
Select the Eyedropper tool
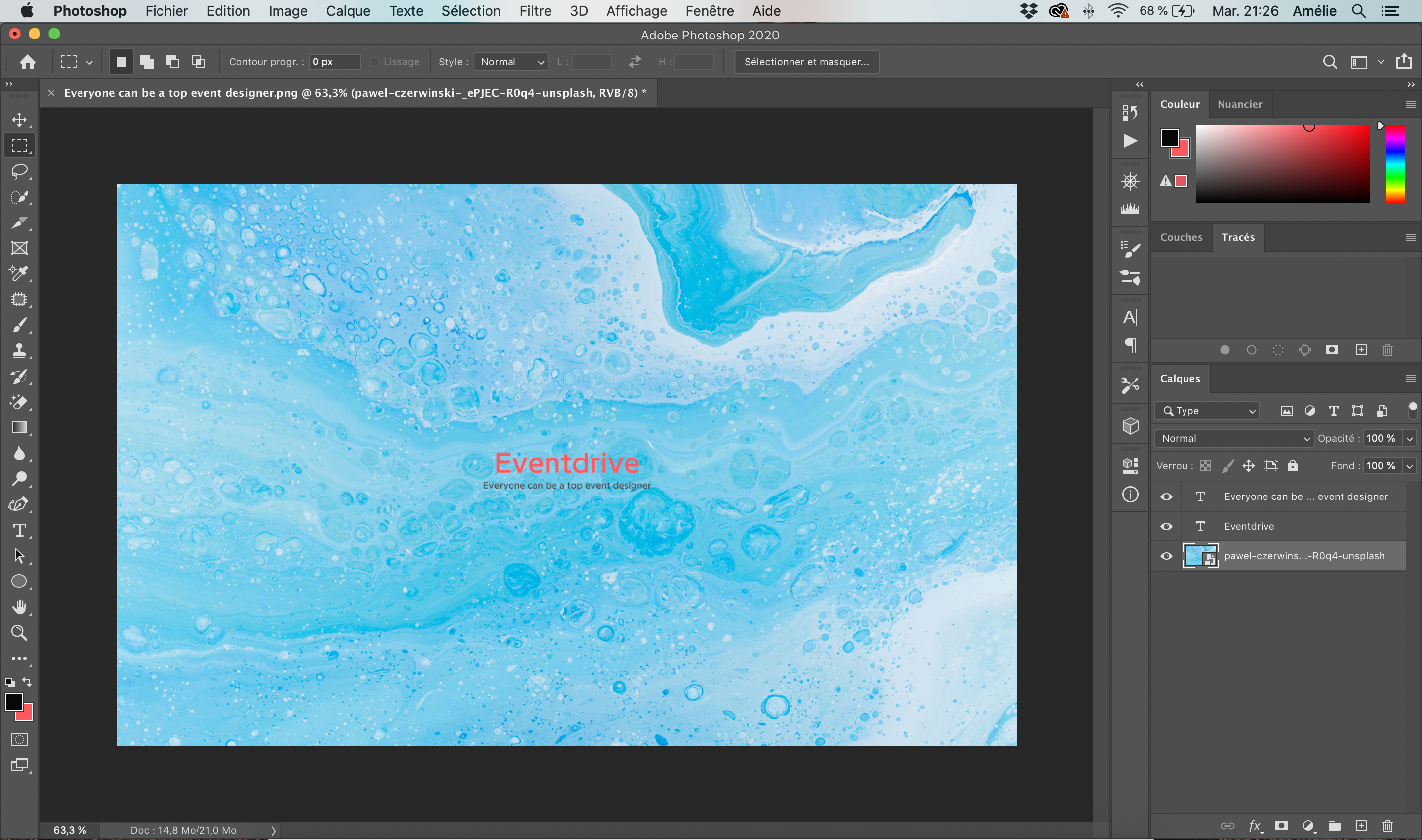(x=19, y=273)
